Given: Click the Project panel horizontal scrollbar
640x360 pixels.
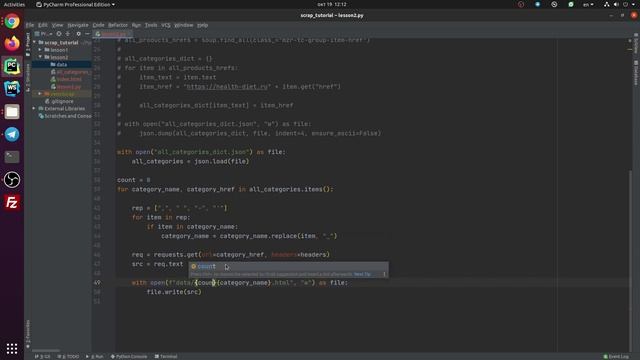Looking at the screenshot, I should click(46, 351).
